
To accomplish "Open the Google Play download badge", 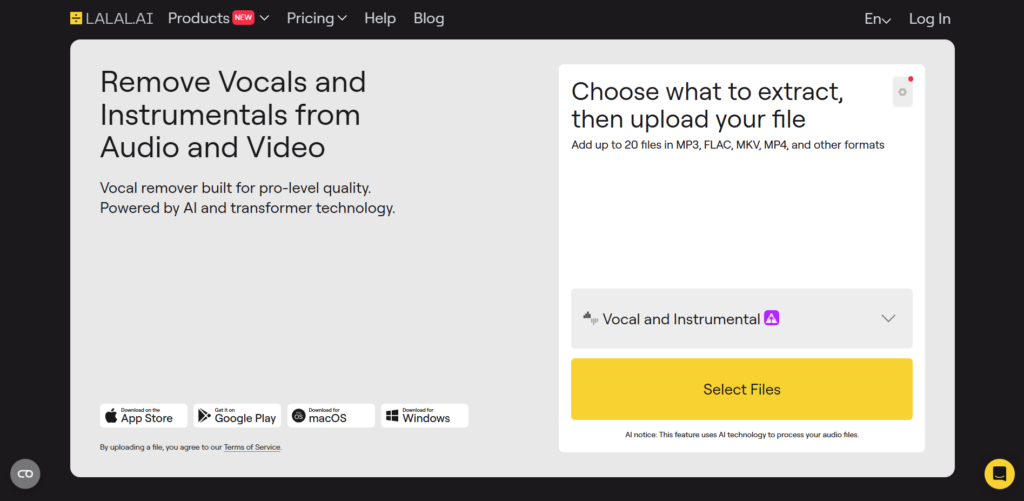I will [x=237, y=415].
